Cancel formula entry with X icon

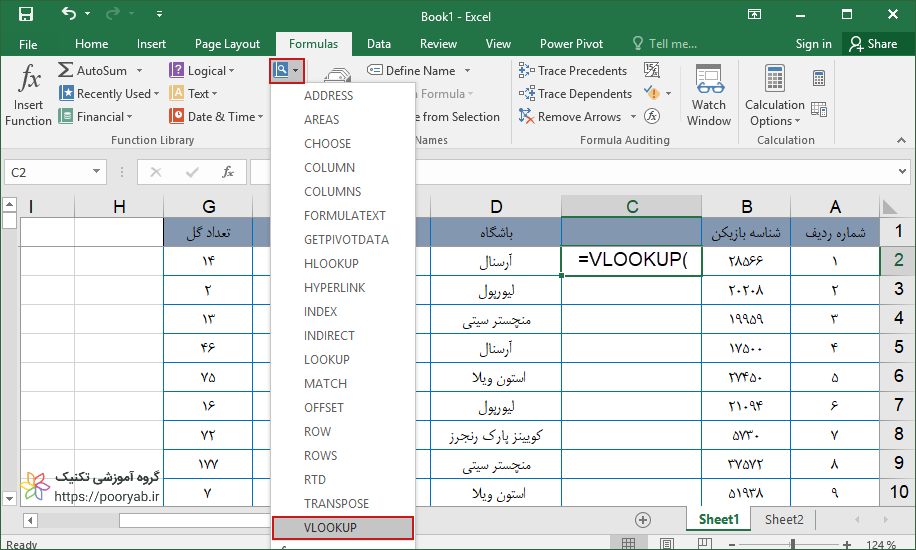(156, 172)
